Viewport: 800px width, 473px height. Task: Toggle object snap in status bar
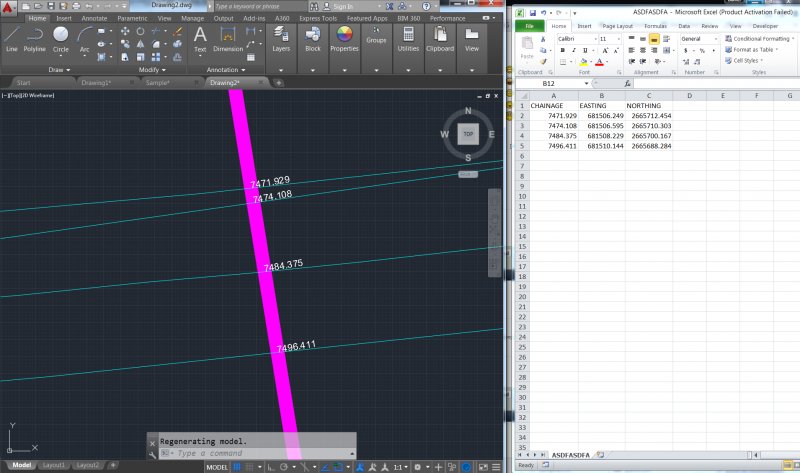click(x=338, y=467)
